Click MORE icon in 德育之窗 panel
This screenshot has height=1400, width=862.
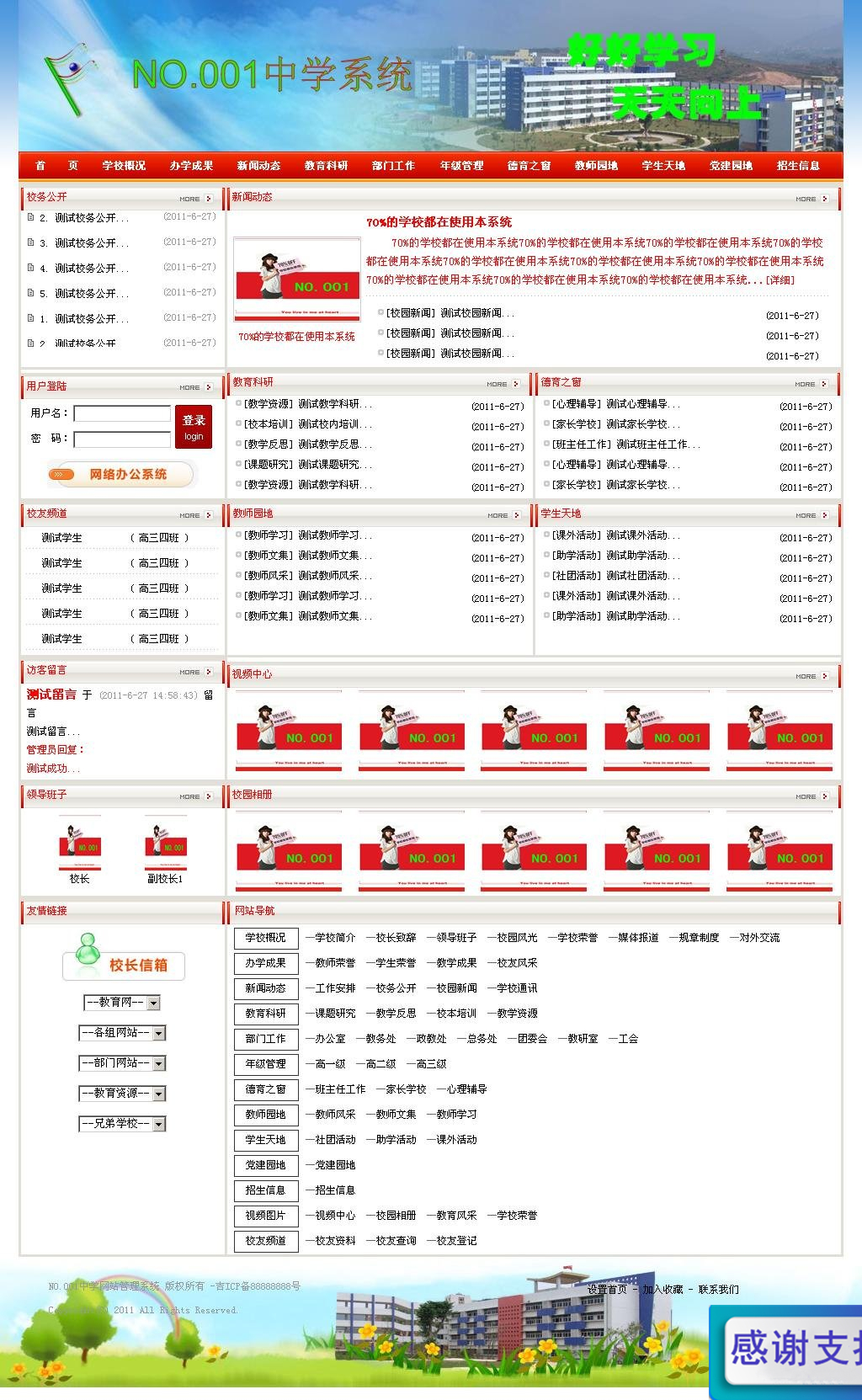[x=811, y=384]
